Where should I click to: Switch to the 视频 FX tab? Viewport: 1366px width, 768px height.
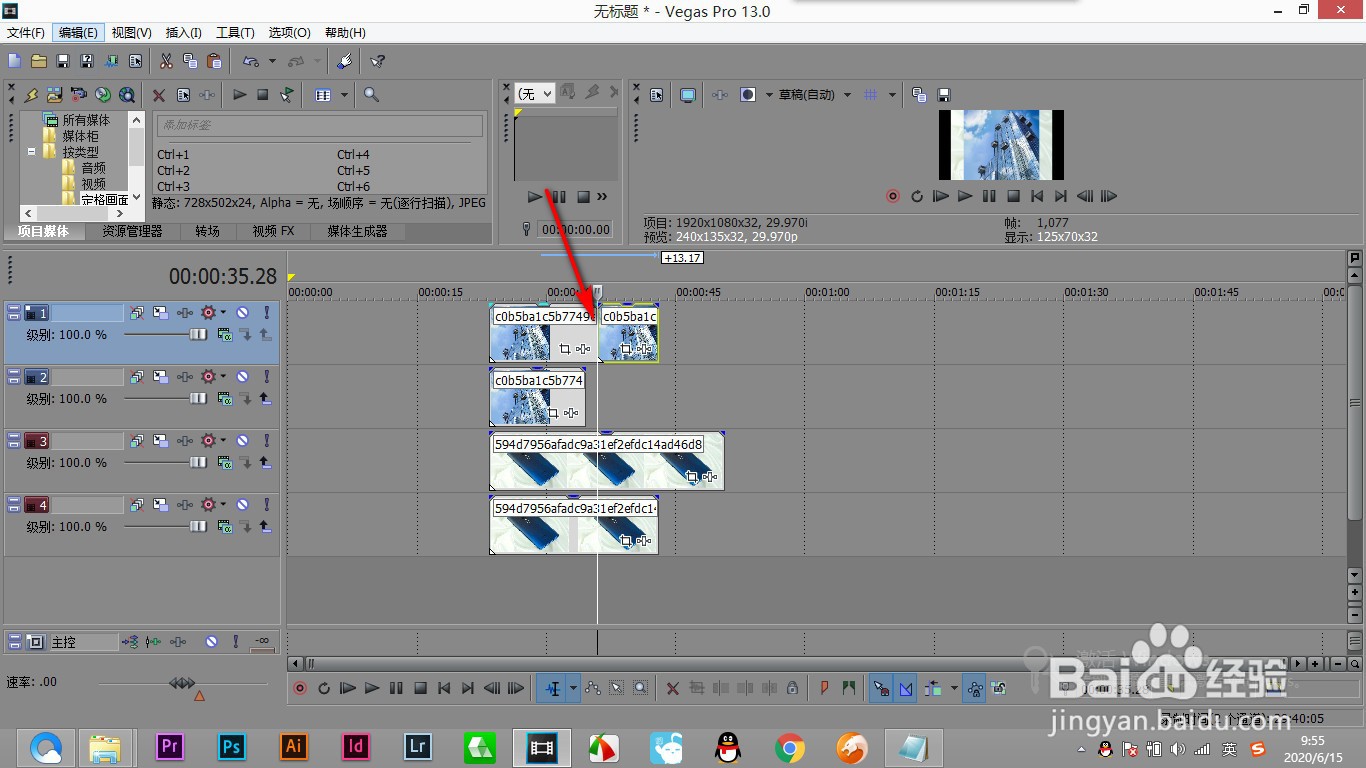pos(273,231)
